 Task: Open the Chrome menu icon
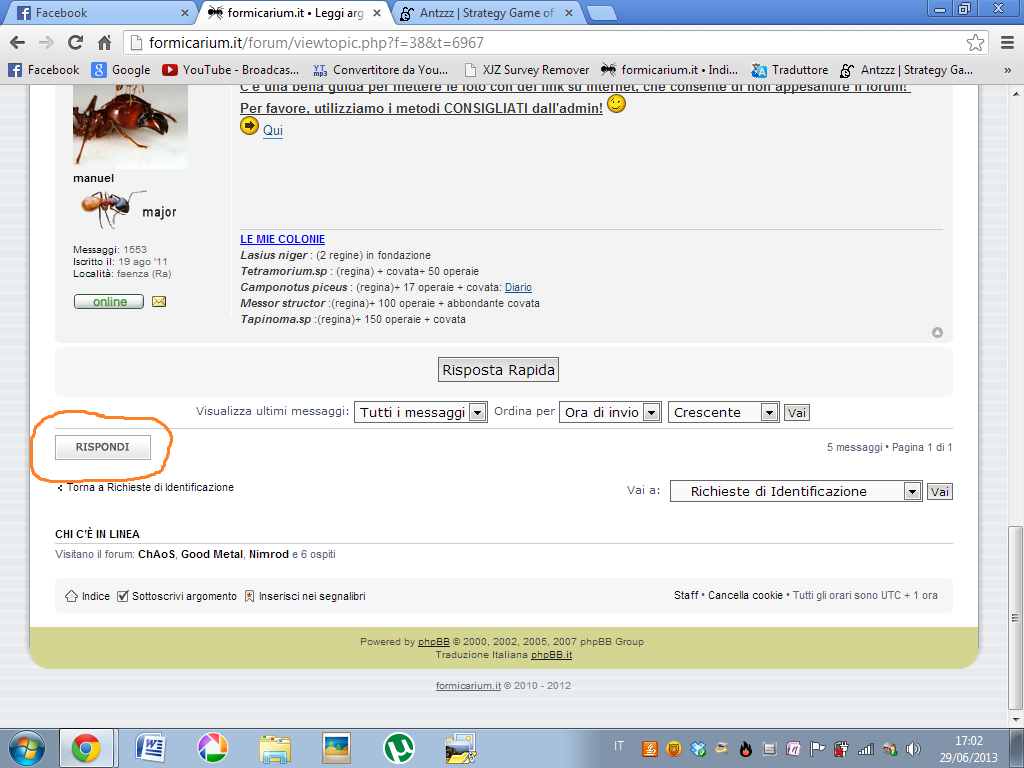click(1005, 43)
